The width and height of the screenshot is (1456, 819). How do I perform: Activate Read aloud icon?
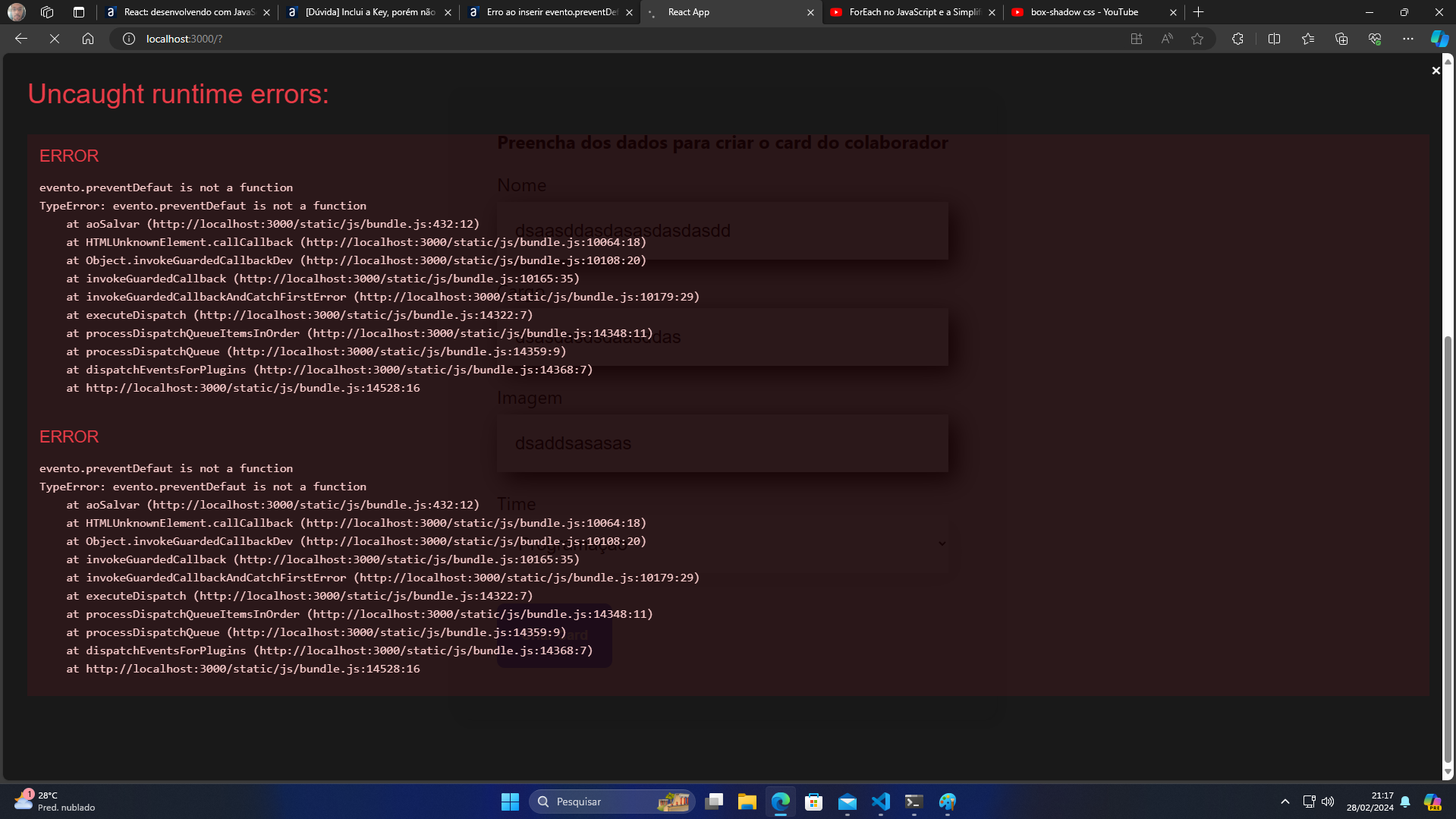1167,39
